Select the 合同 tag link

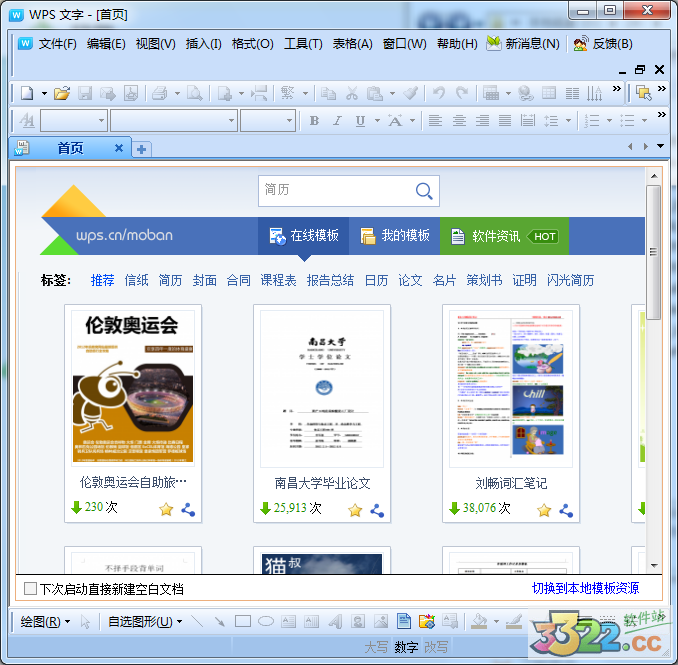pyautogui.click(x=239, y=280)
